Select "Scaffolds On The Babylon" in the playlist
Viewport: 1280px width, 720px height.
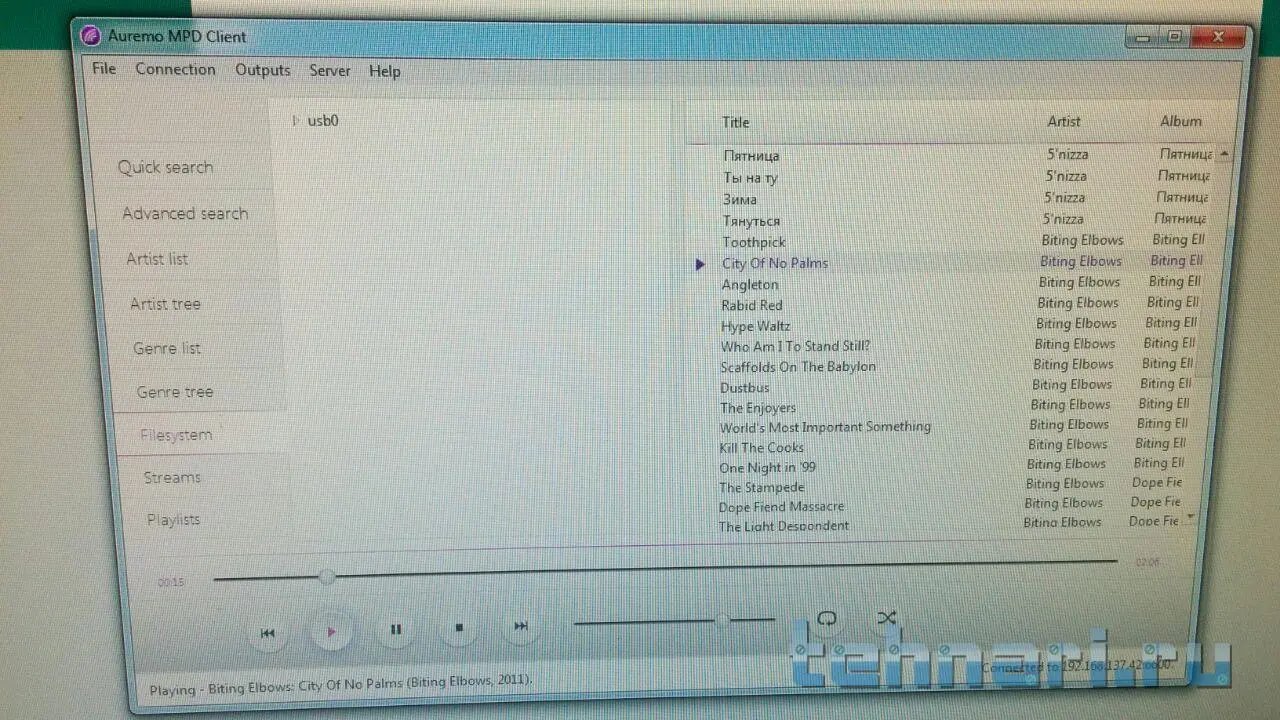click(798, 367)
